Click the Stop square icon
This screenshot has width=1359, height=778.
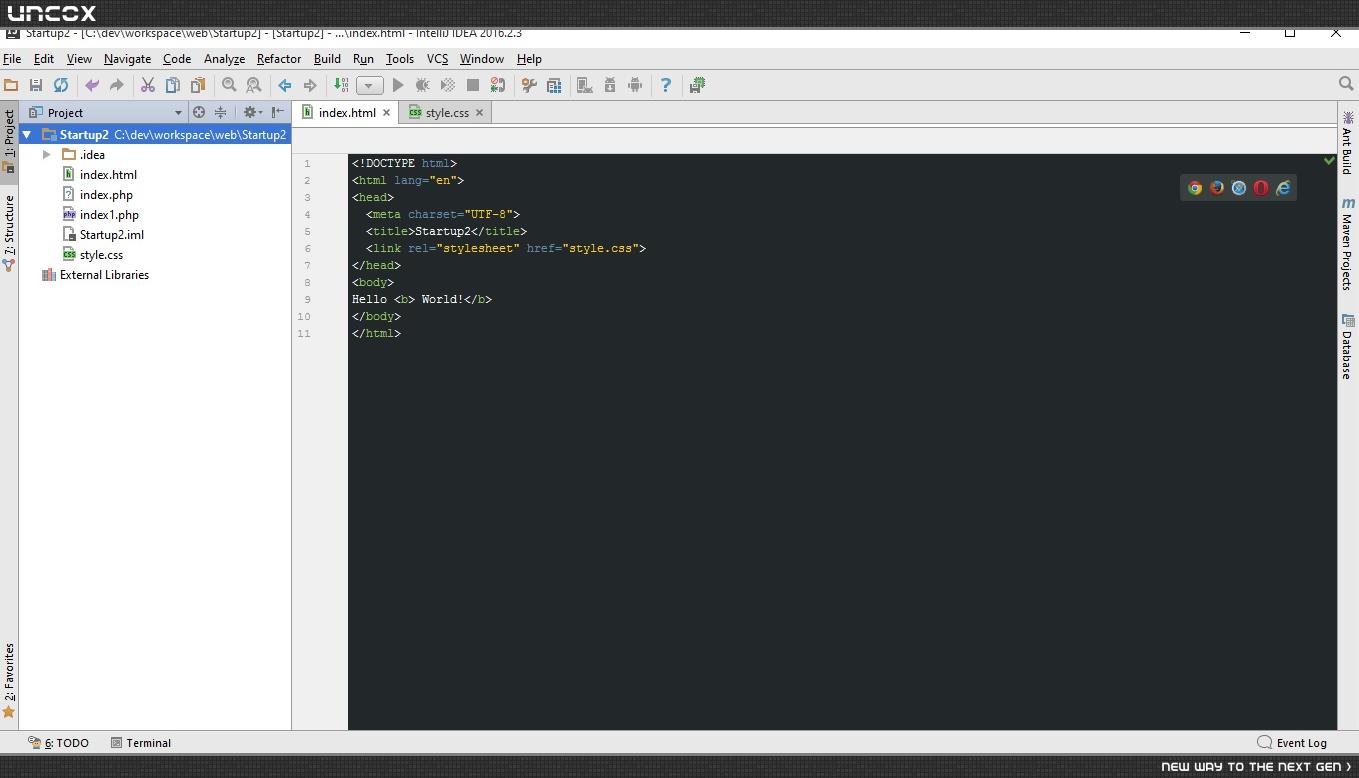point(473,85)
